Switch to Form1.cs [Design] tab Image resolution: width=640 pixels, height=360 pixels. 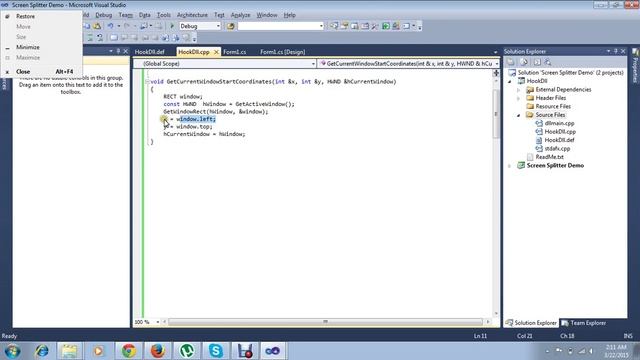[282, 52]
